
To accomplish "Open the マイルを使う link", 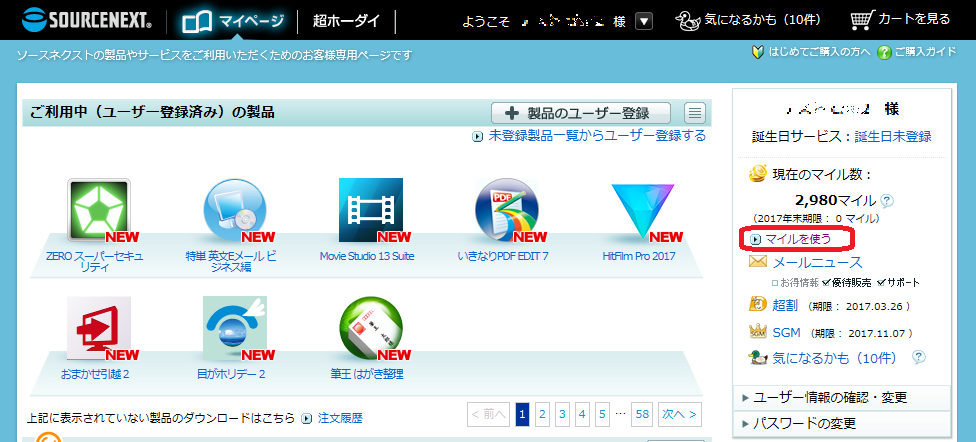I will (x=798, y=238).
